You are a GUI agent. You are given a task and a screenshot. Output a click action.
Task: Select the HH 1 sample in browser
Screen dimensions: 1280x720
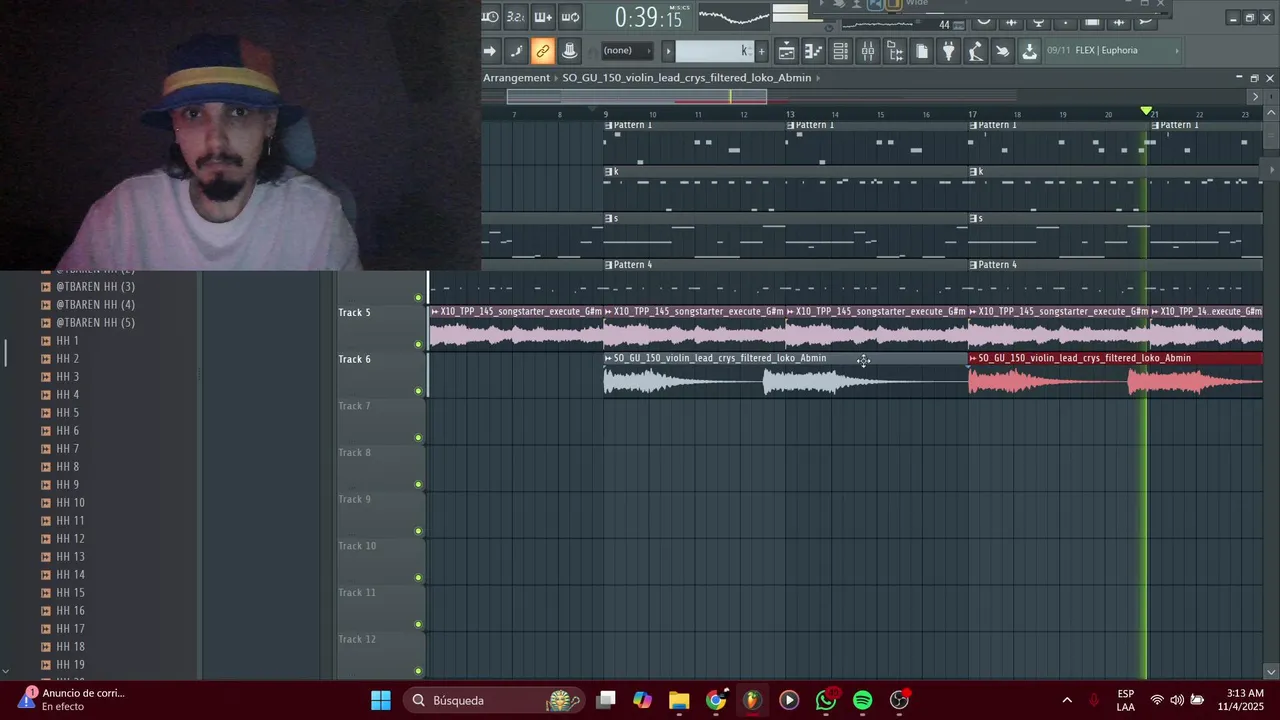[x=67, y=341]
